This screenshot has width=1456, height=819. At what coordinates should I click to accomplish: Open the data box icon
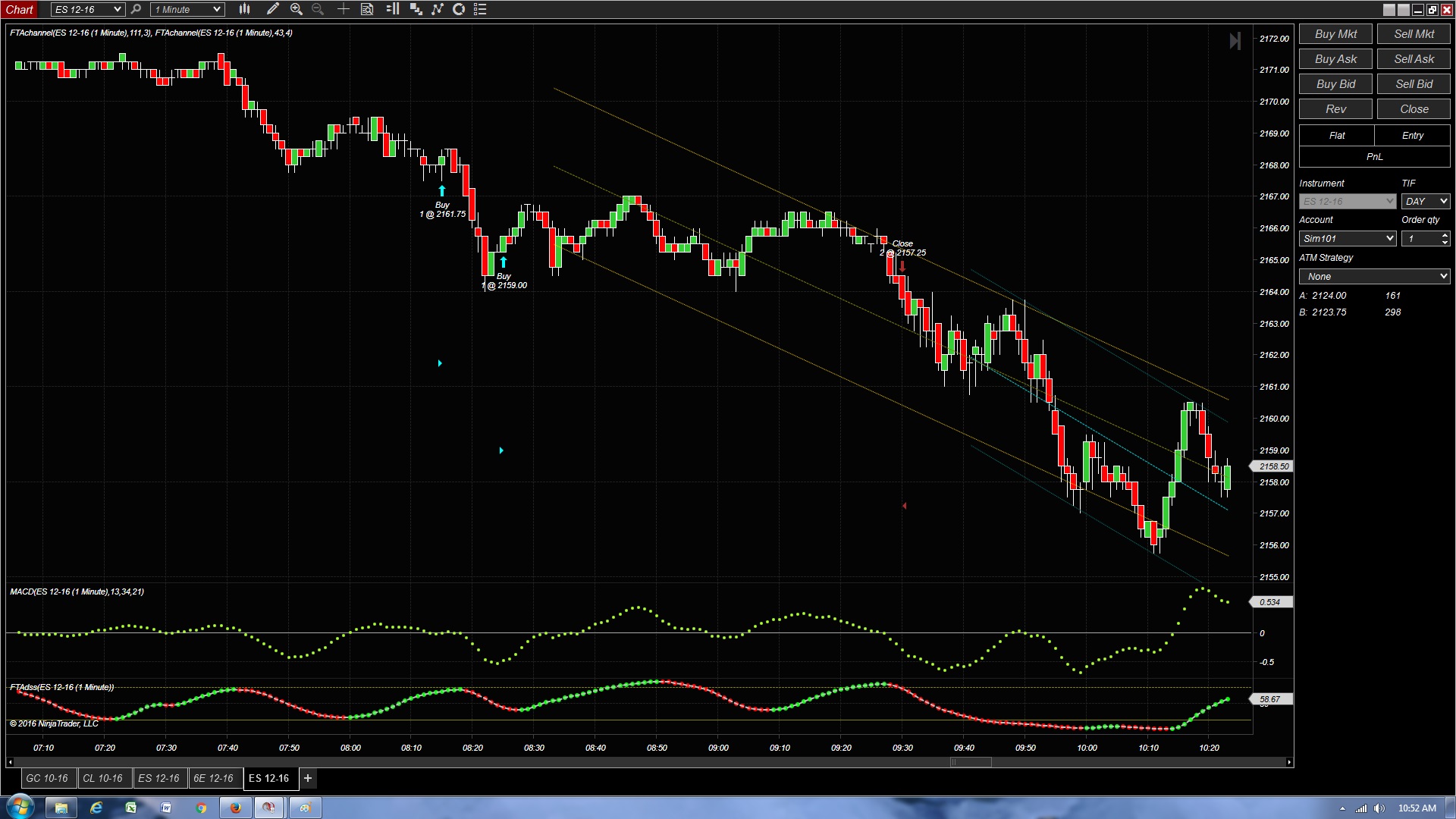tap(367, 9)
